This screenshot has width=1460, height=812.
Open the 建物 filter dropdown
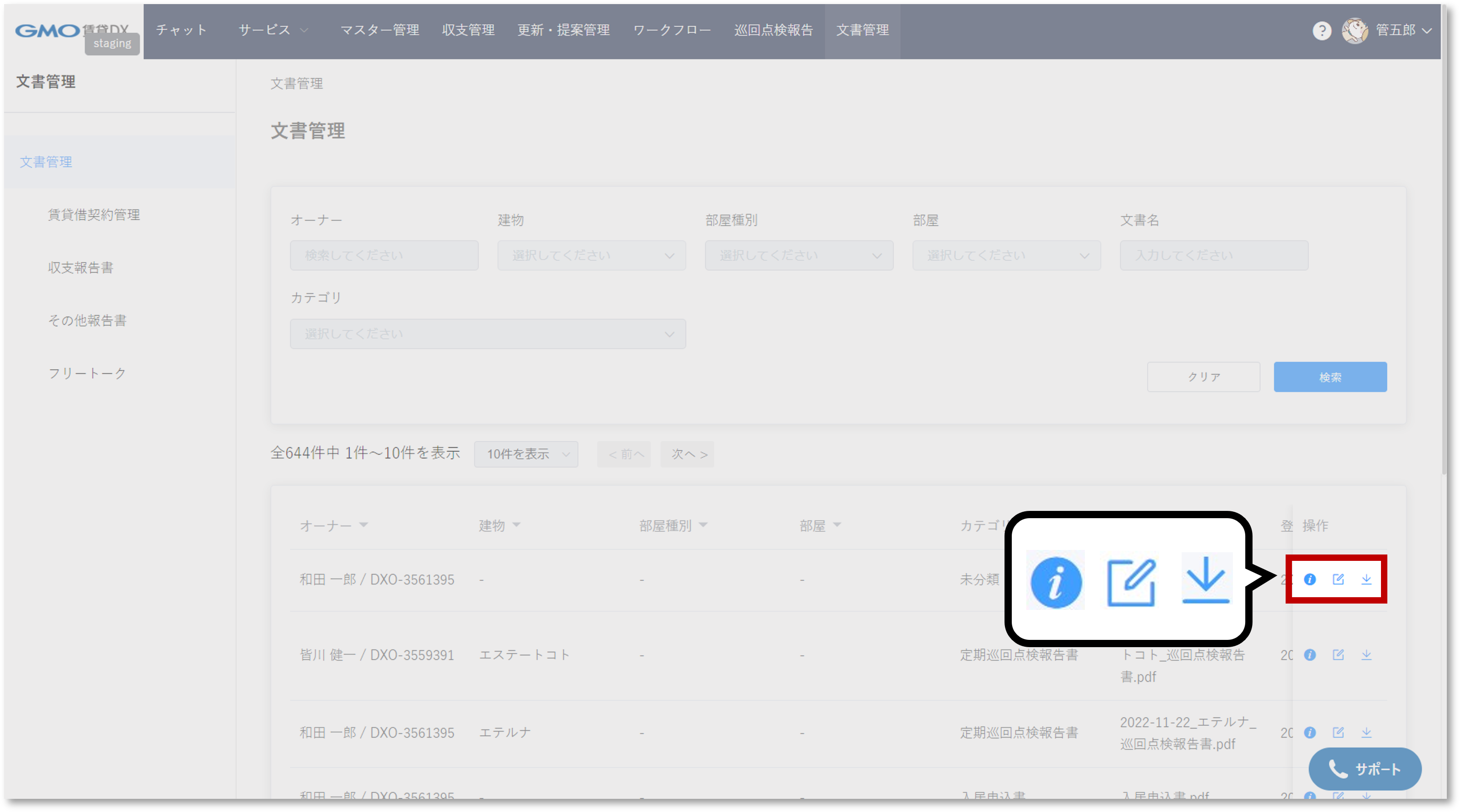click(591, 256)
